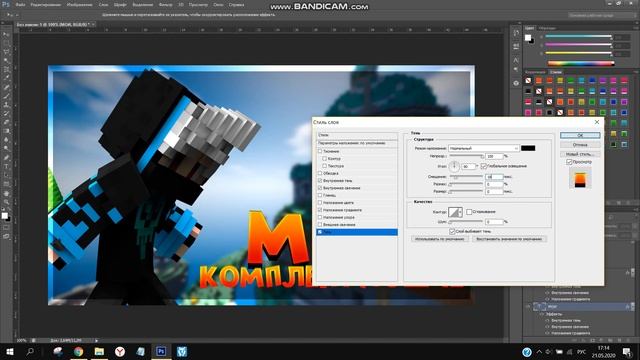640x360 pixels.
Task: Open the collapsed Character panel icon
Action: click(516, 60)
